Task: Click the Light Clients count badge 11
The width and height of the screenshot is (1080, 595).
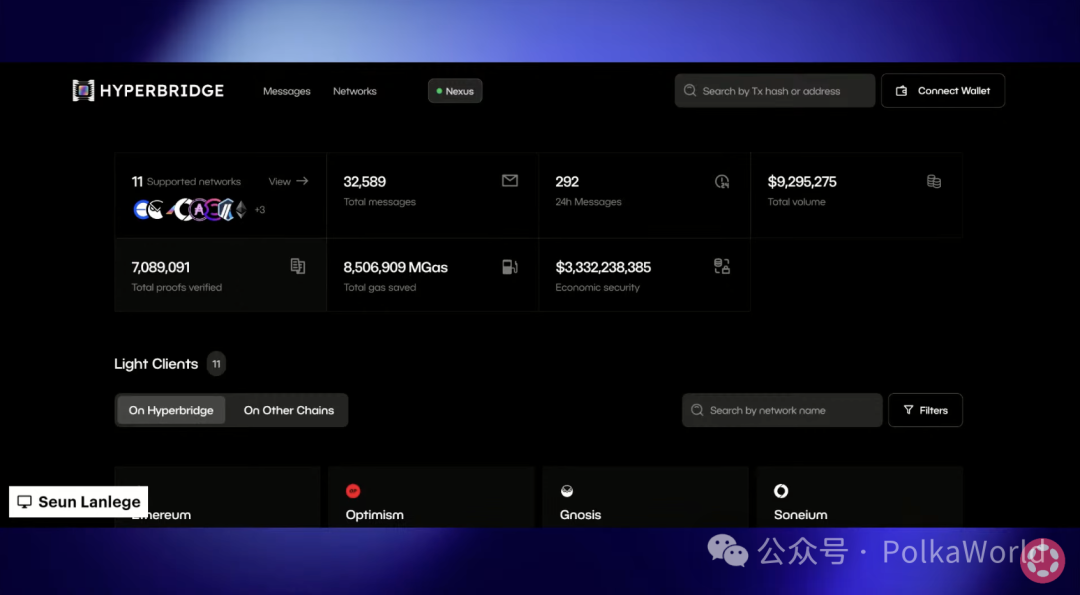Action: point(216,364)
